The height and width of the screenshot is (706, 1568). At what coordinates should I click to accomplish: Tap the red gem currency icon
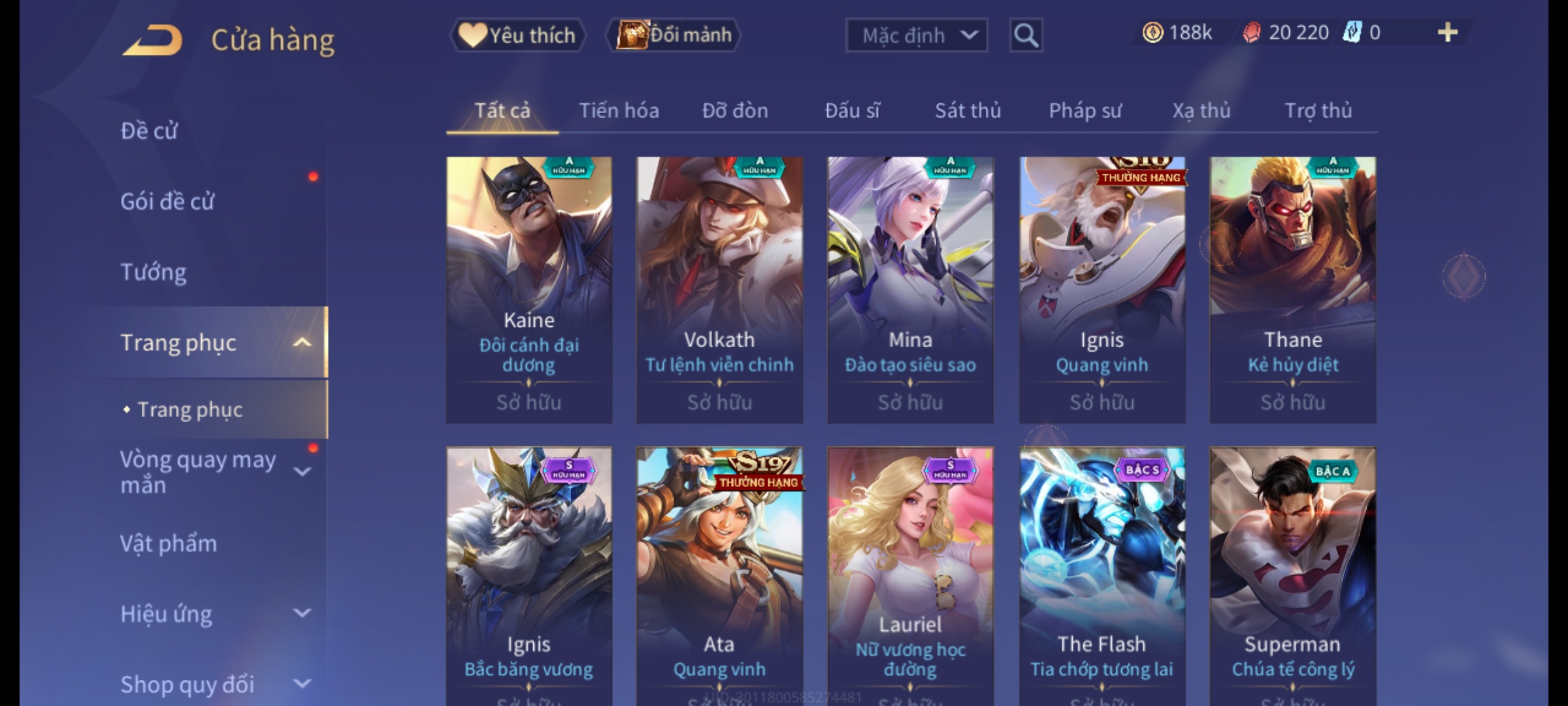pos(1251,33)
